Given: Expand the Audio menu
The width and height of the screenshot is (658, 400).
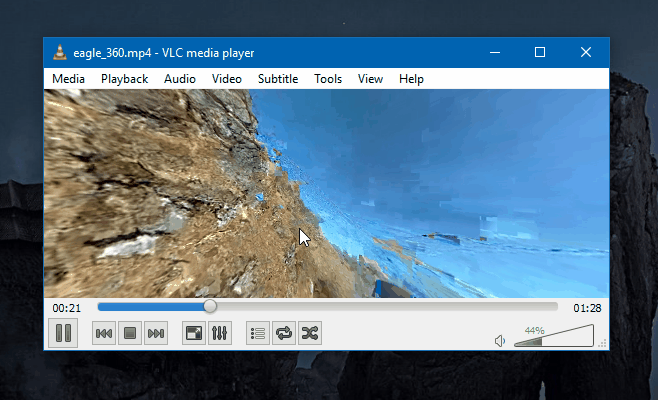Looking at the screenshot, I should [180, 79].
